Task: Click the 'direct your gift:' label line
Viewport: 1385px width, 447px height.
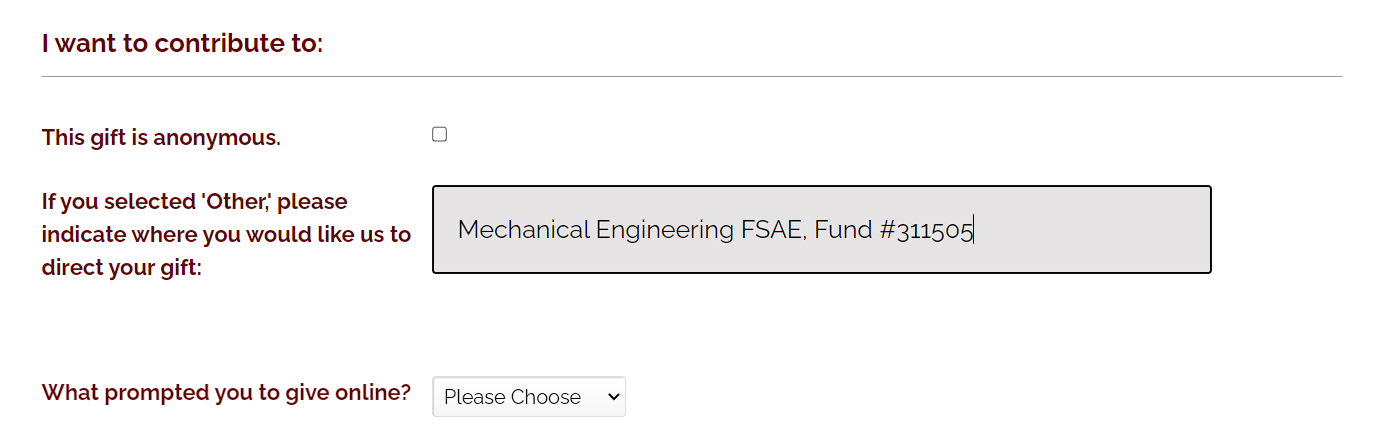Action: pyautogui.click(x=121, y=268)
